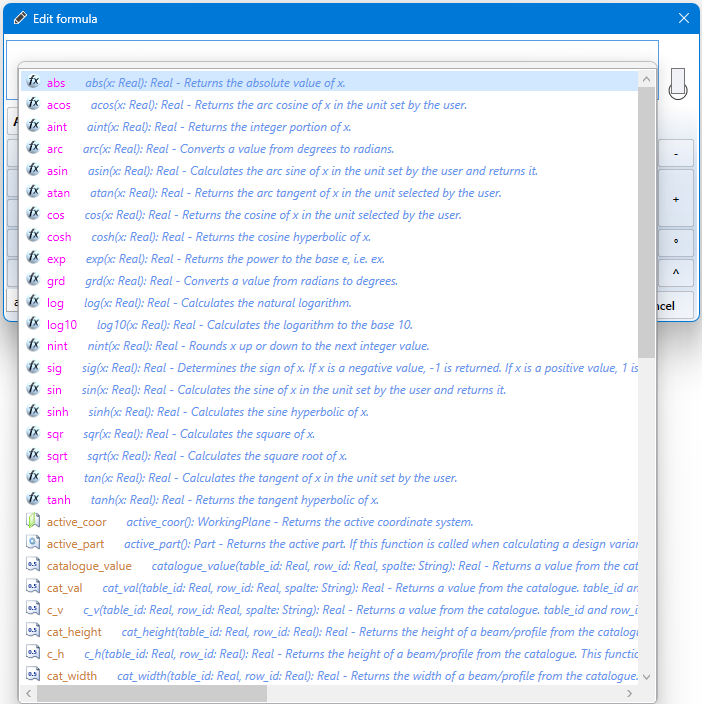The height and width of the screenshot is (704, 702).
Task: Click the icon right of formula field
Action: (678, 83)
